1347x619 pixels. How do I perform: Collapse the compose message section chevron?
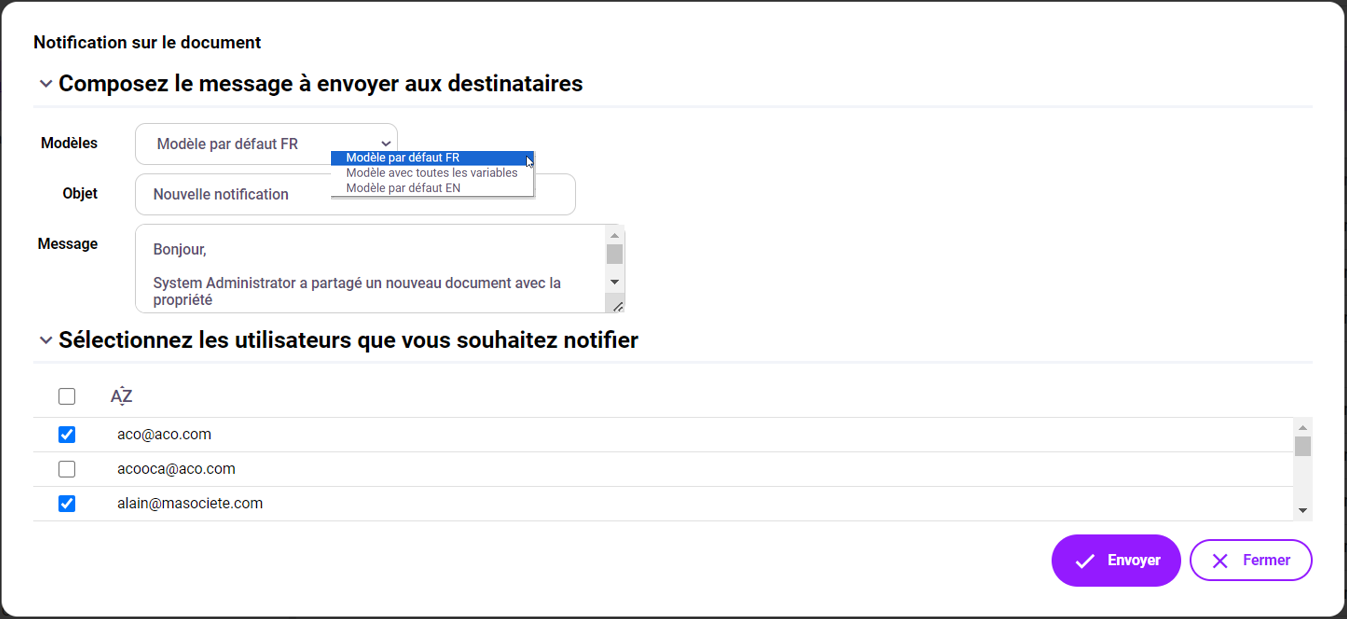[46, 84]
